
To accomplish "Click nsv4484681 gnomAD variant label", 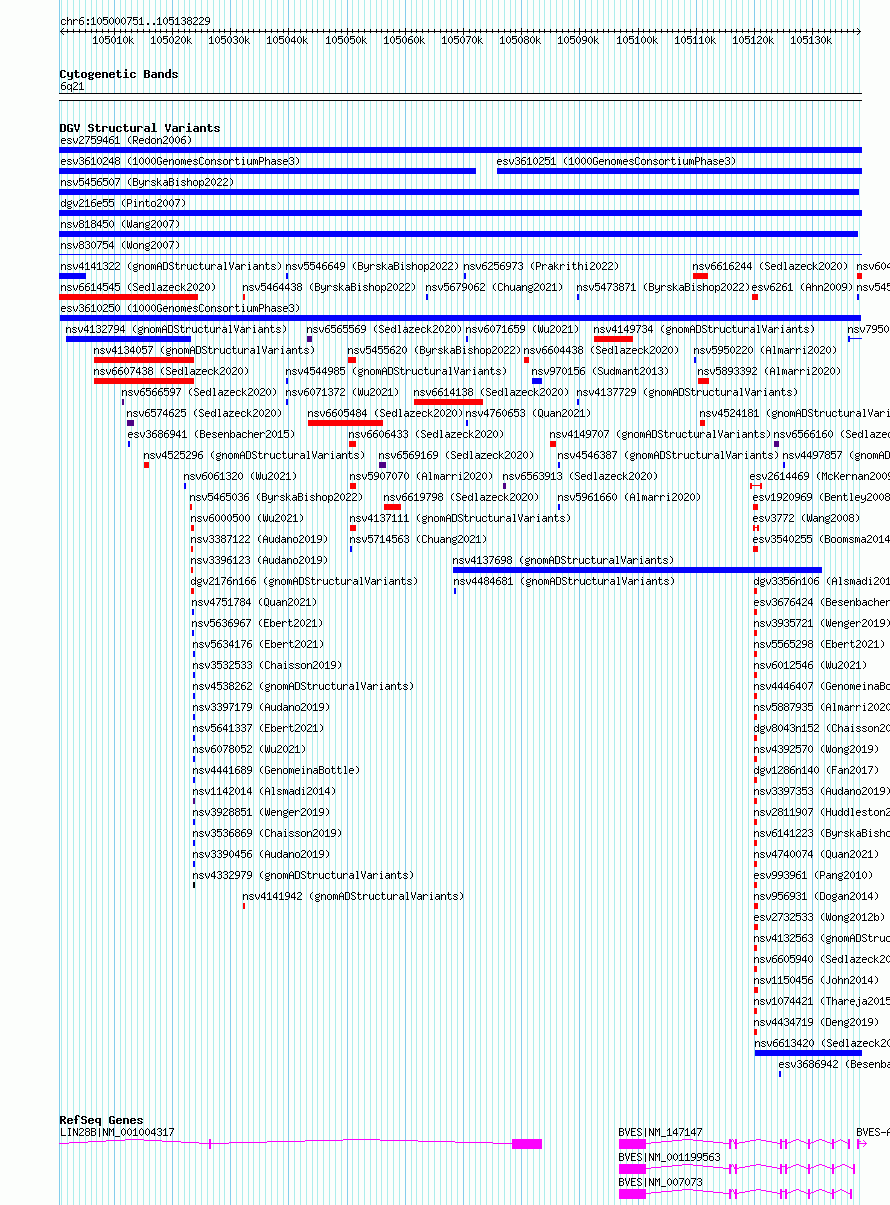I will [564, 581].
